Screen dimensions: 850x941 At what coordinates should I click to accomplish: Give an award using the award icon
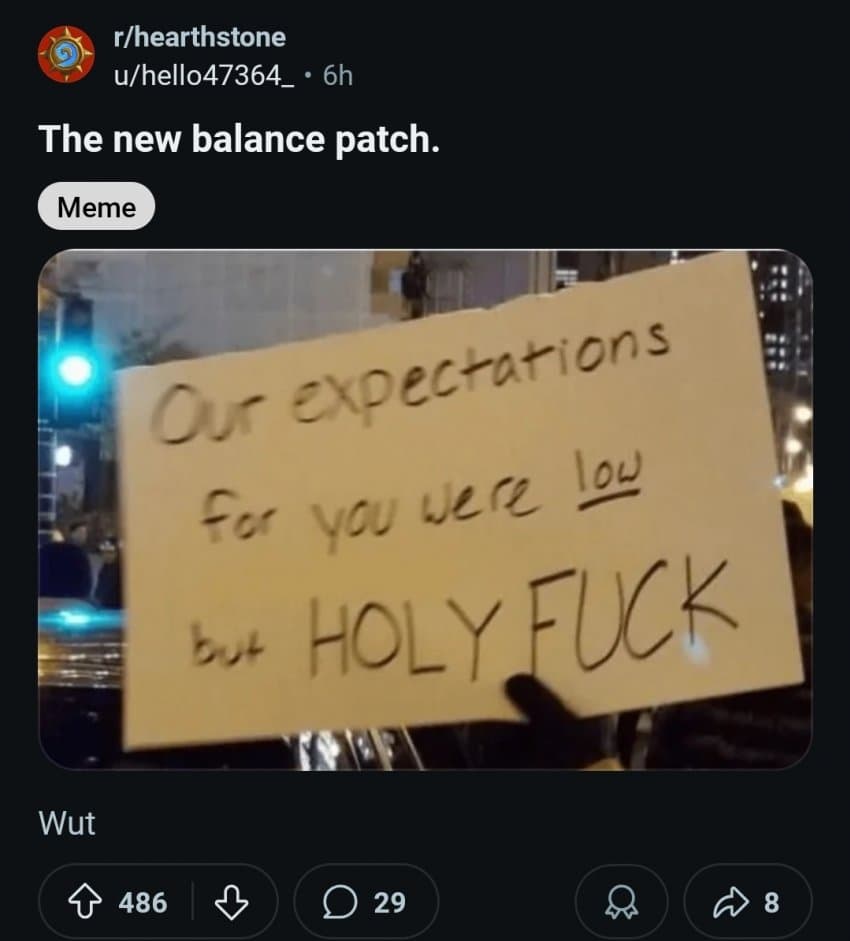(622, 902)
